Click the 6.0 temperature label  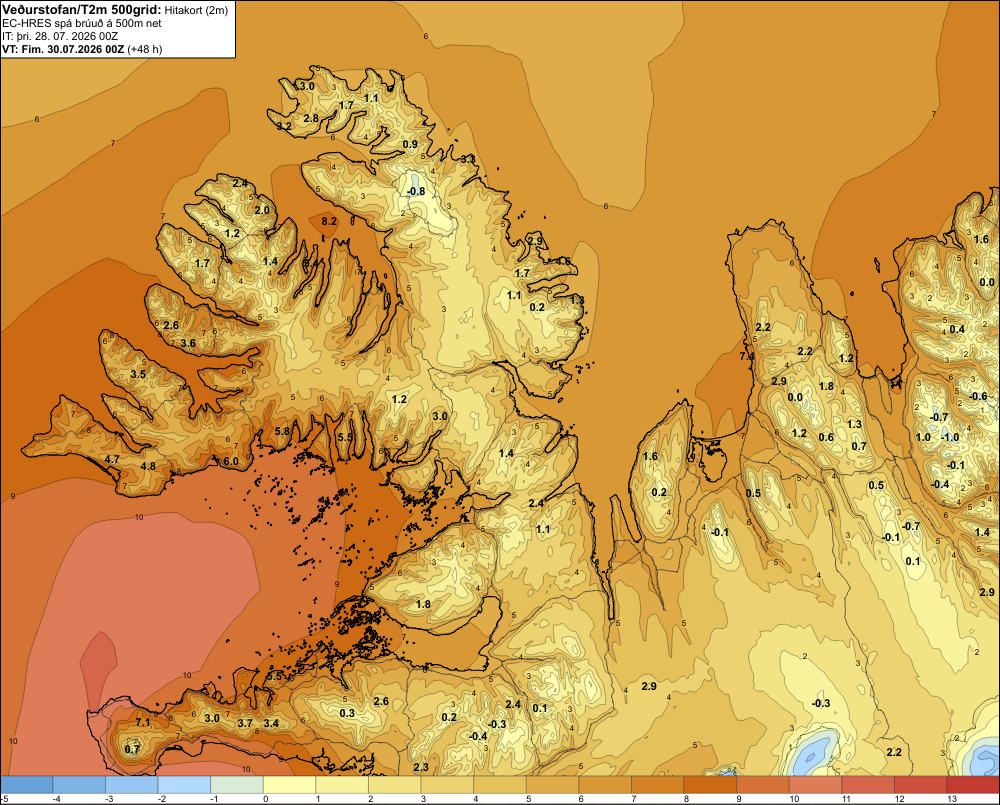231,461
